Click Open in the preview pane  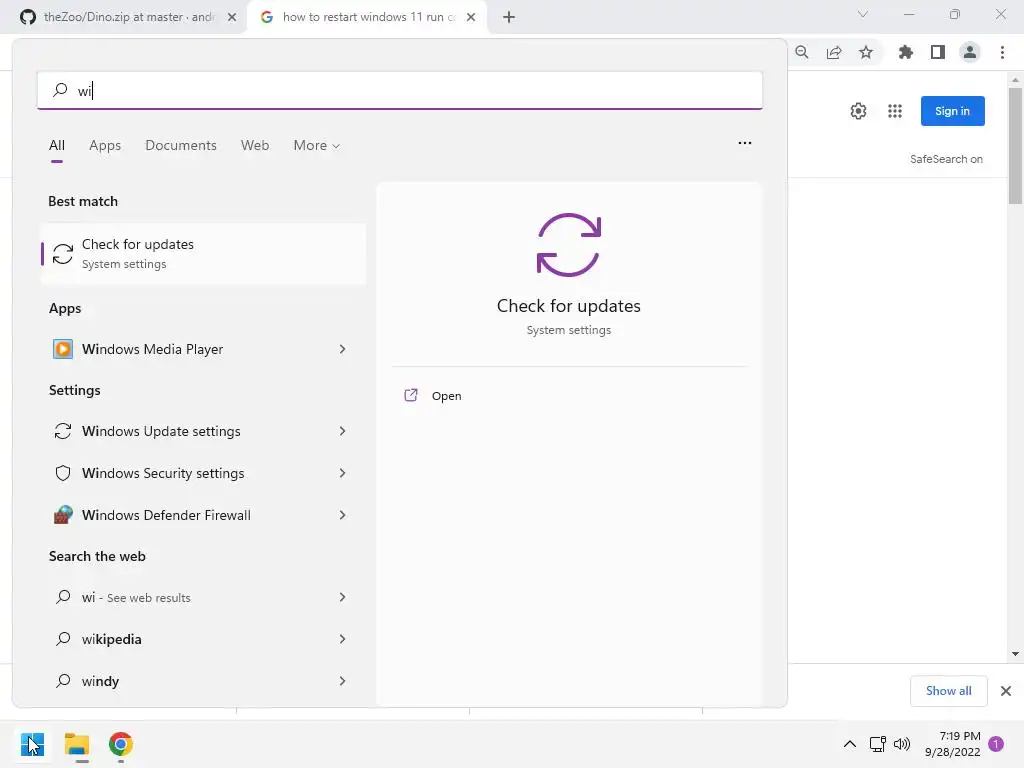point(447,396)
